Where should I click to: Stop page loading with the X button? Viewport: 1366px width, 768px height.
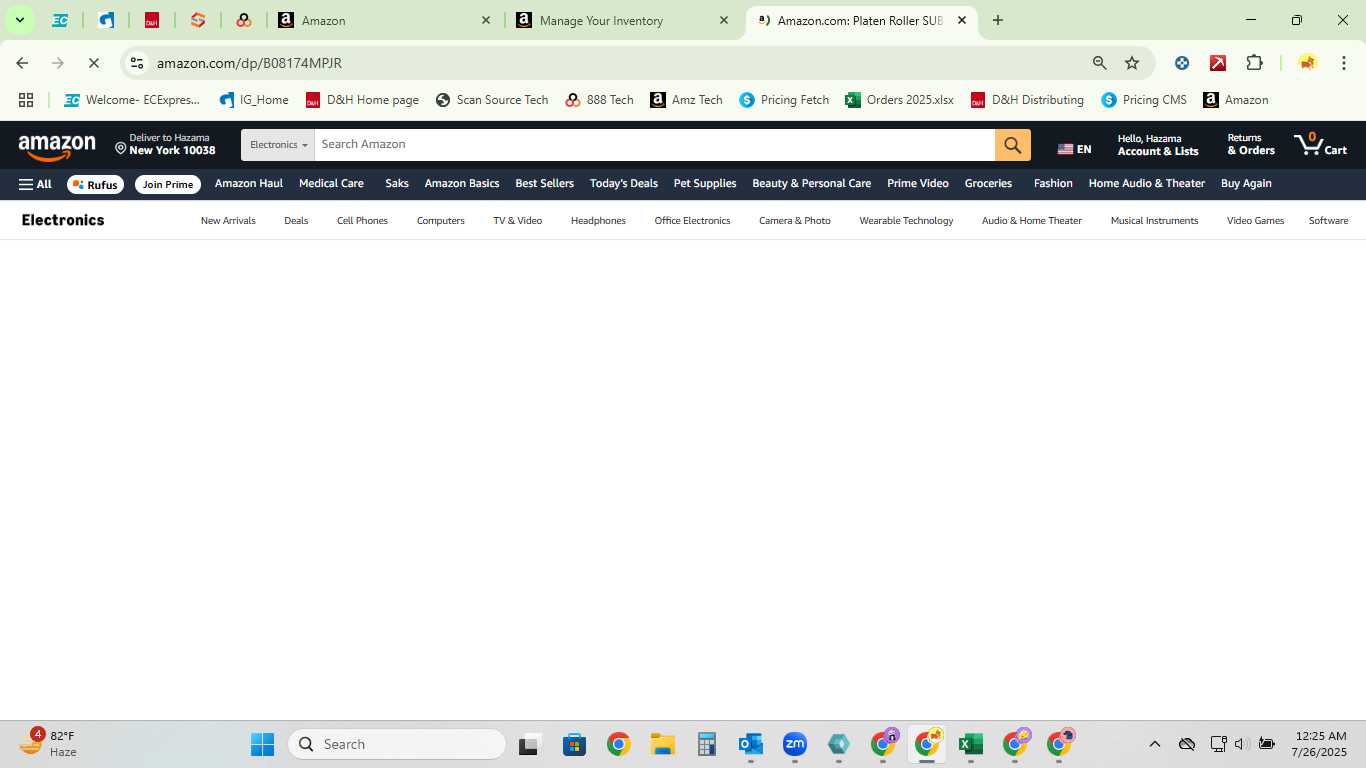click(93, 63)
